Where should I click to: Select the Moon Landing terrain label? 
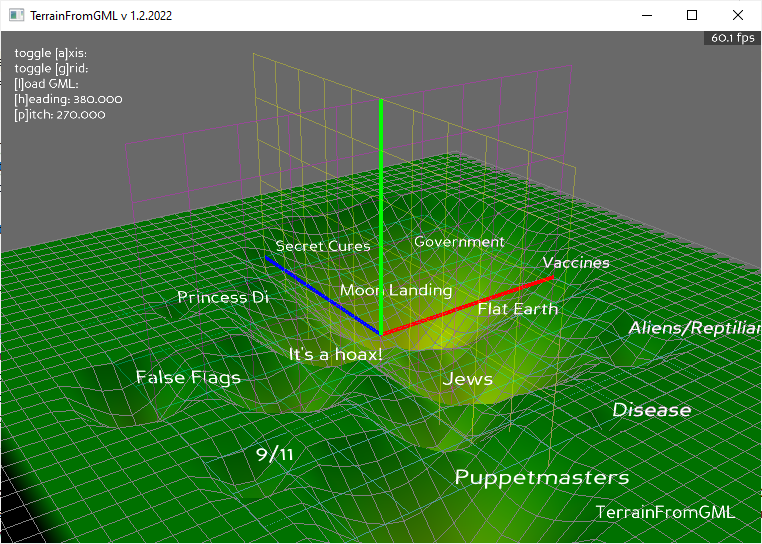point(396,290)
